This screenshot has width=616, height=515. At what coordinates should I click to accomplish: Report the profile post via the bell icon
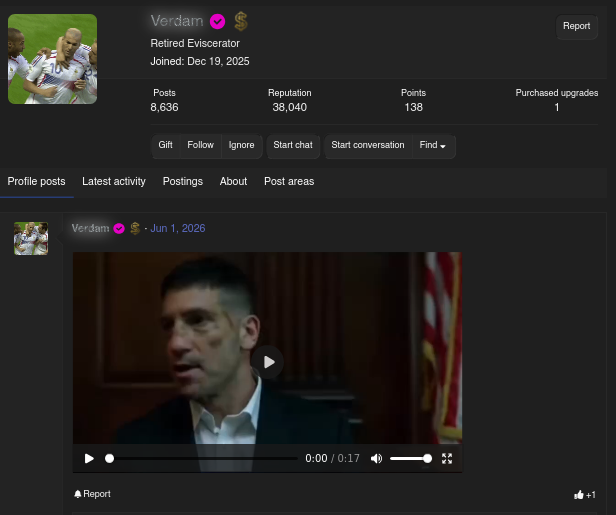coord(92,494)
